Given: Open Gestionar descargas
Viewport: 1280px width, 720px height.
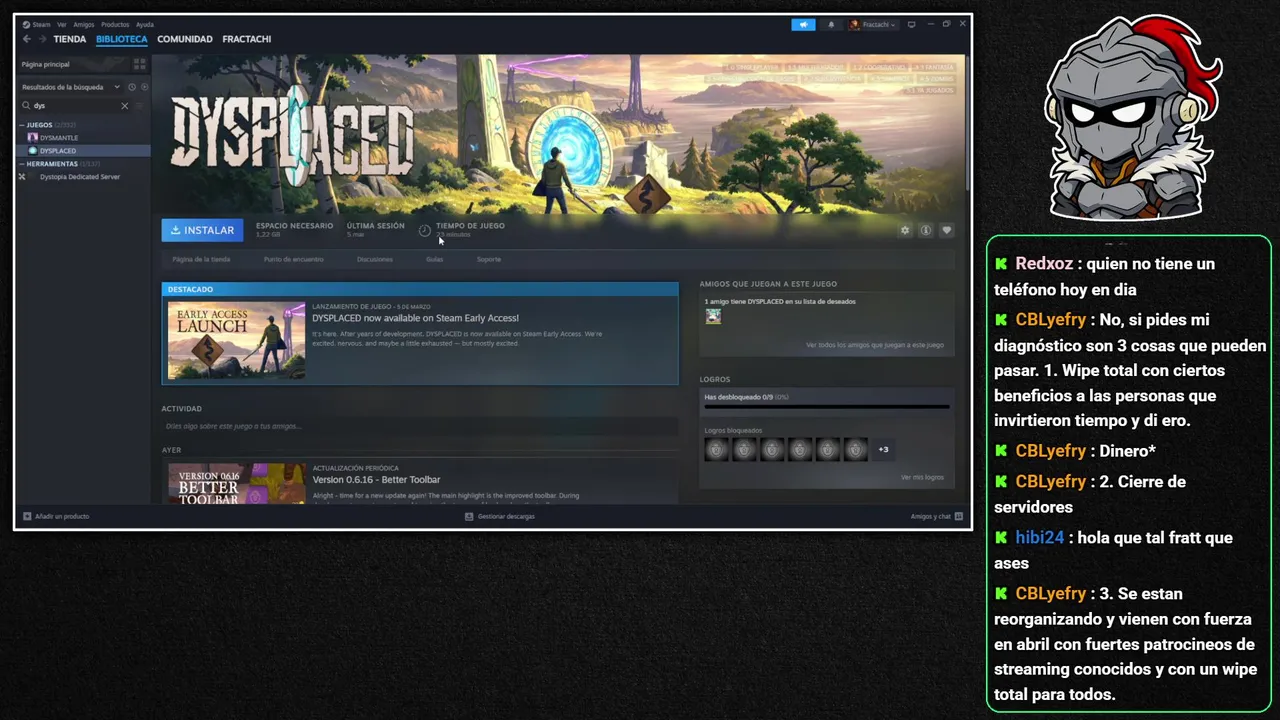Looking at the screenshot, I should click(500, 516).
